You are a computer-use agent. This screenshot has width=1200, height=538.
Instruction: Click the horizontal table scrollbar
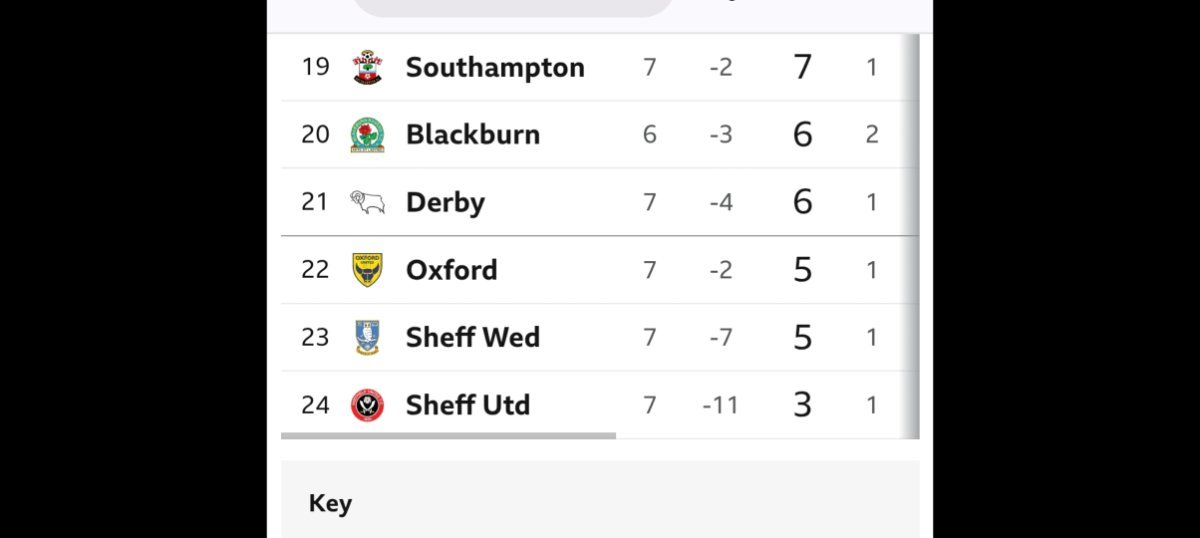(448, 436)
